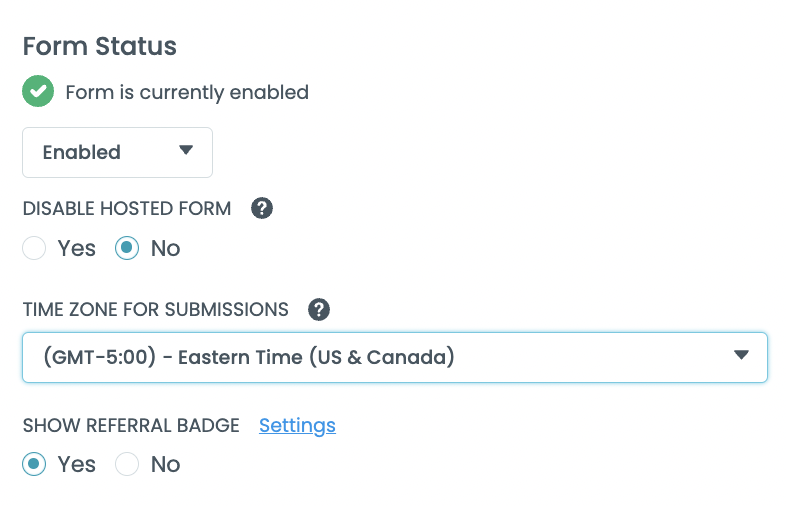Click the arrow on the time zone dropdown
The image size is (786, 506).
pyautogui.click(x=741, y=355)
